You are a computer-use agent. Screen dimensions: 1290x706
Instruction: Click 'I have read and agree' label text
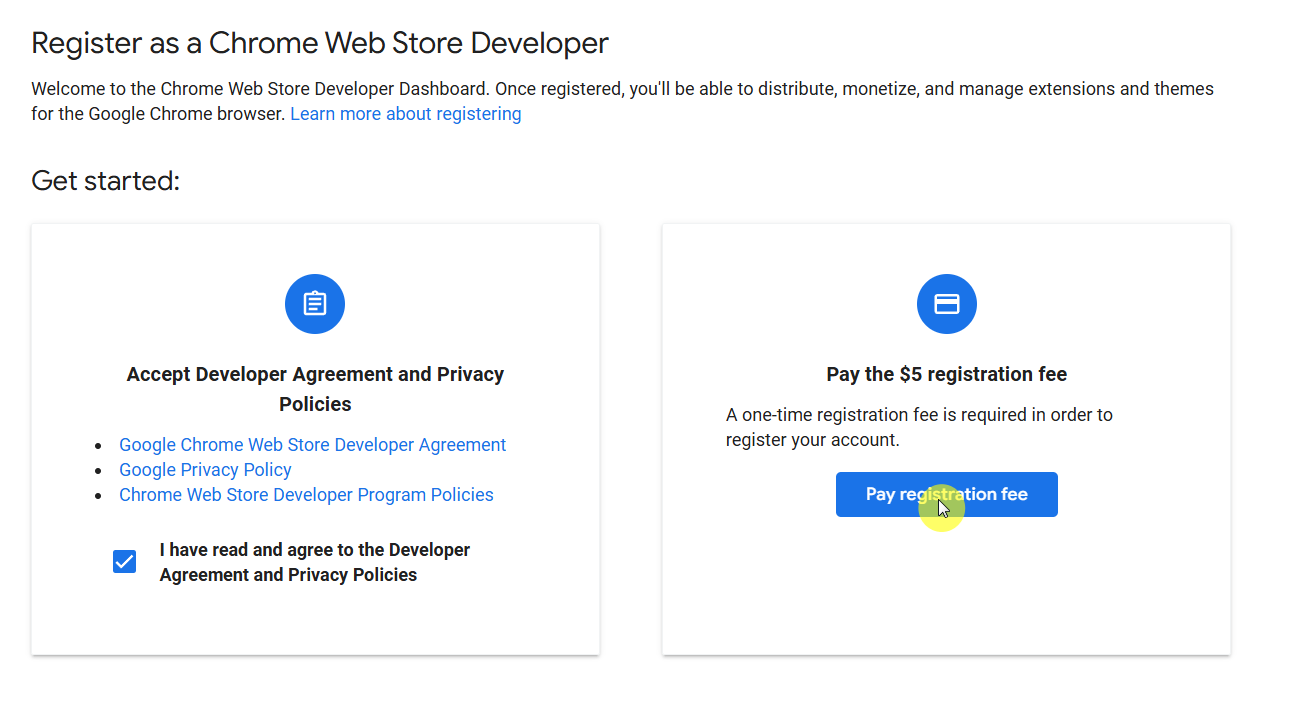click(x=314, y=562)
